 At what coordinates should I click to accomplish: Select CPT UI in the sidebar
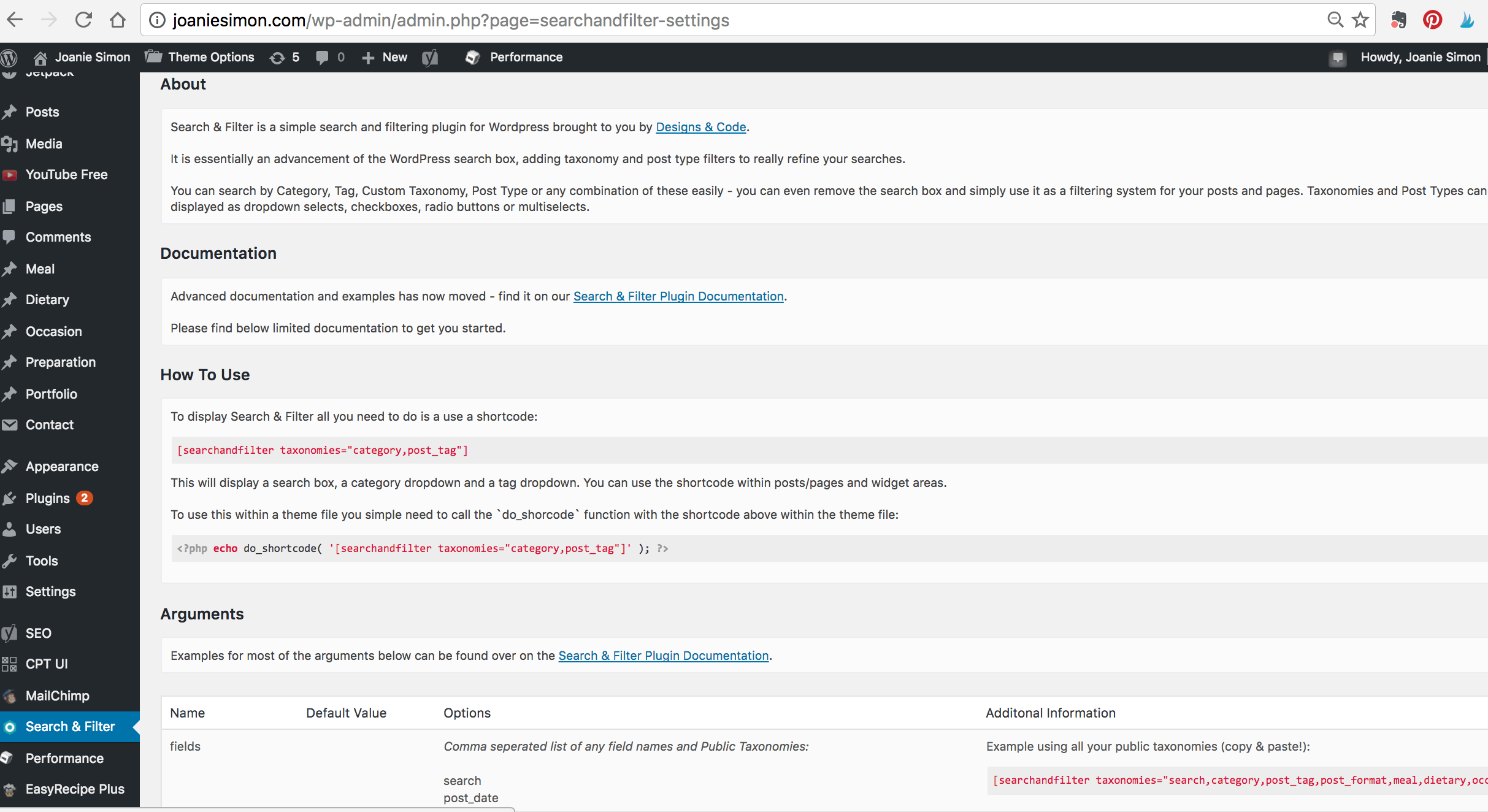(x=47, y=664)
